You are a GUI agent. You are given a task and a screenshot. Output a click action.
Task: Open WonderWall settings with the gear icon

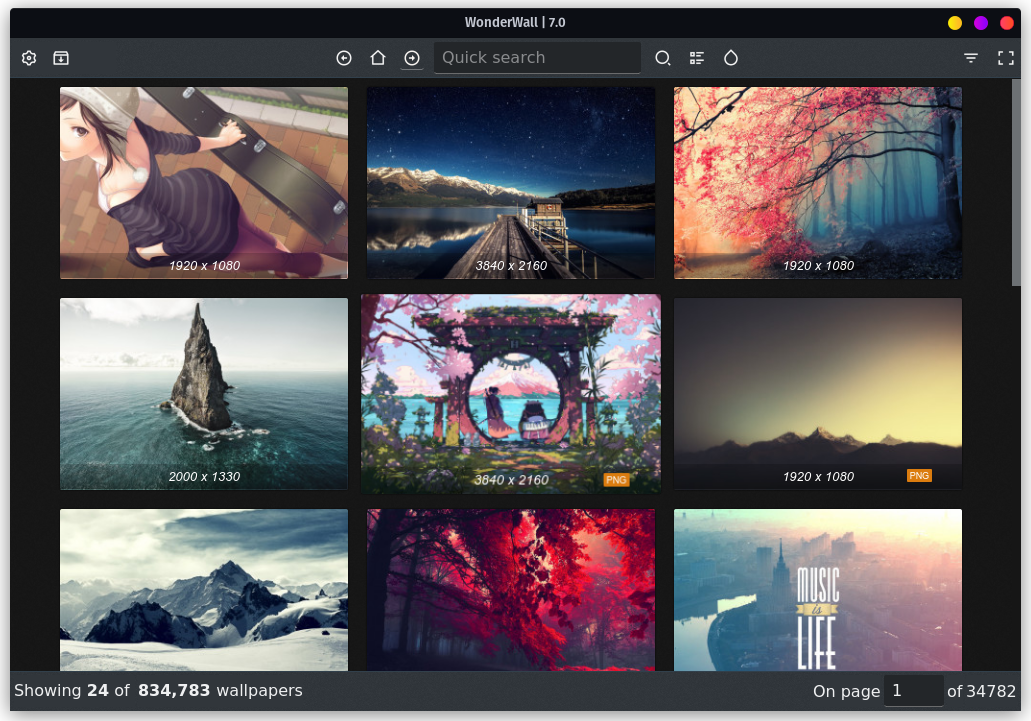coord(28,57)
